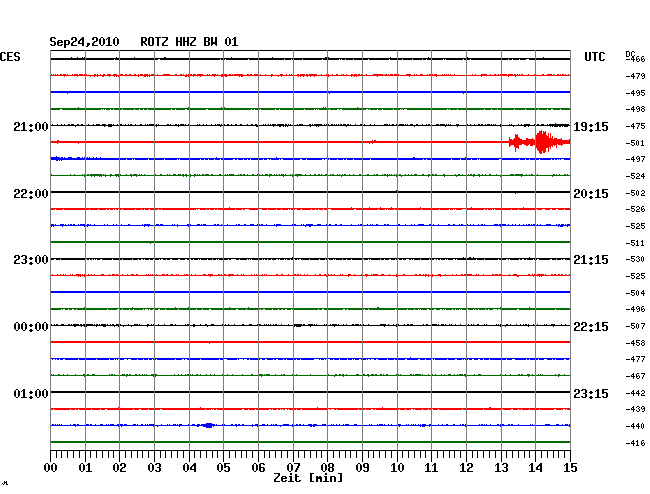Click the large seismic event on the red trace
Viewport: 650px width, 494px height.
click(x=540, y=142)
